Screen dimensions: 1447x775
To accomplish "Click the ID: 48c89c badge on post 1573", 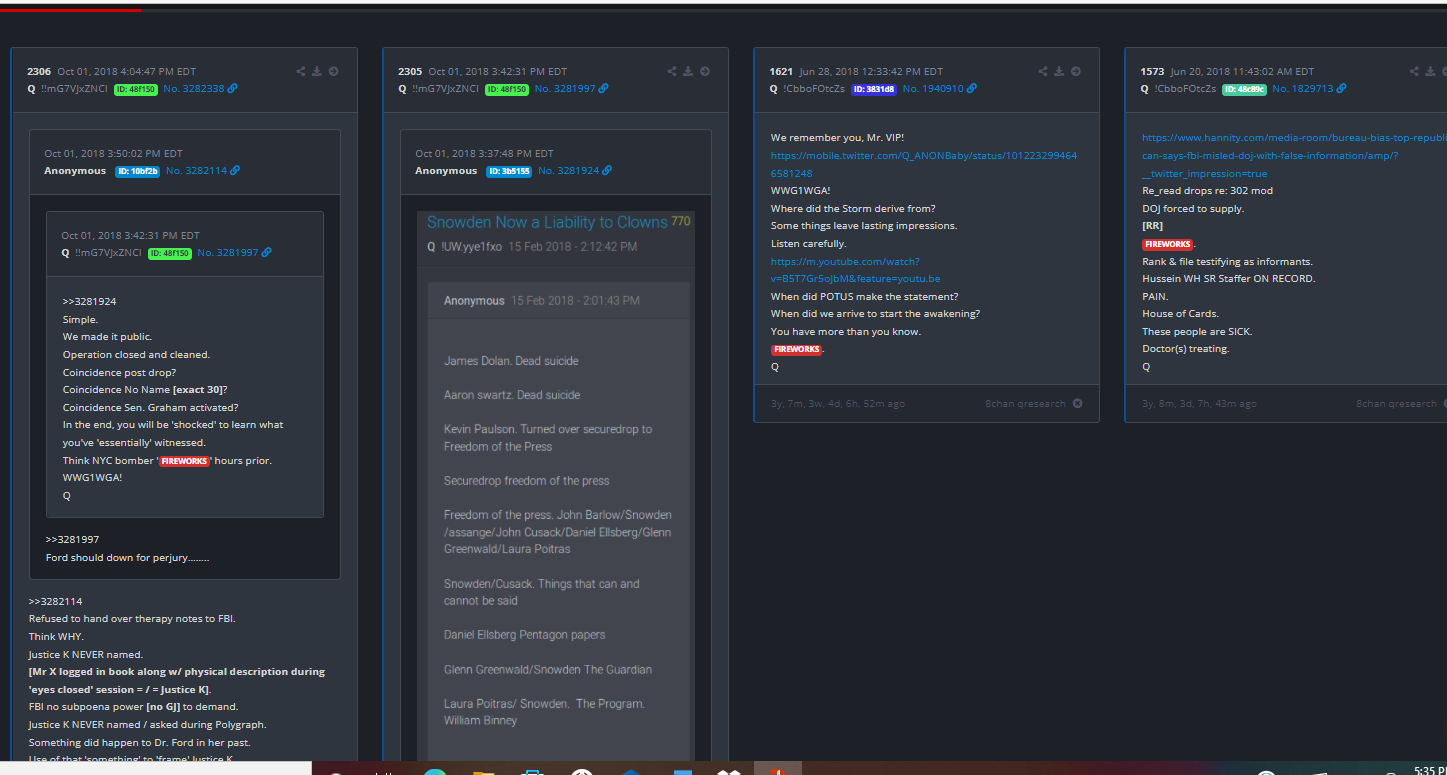I will [x=1244, y=89].
